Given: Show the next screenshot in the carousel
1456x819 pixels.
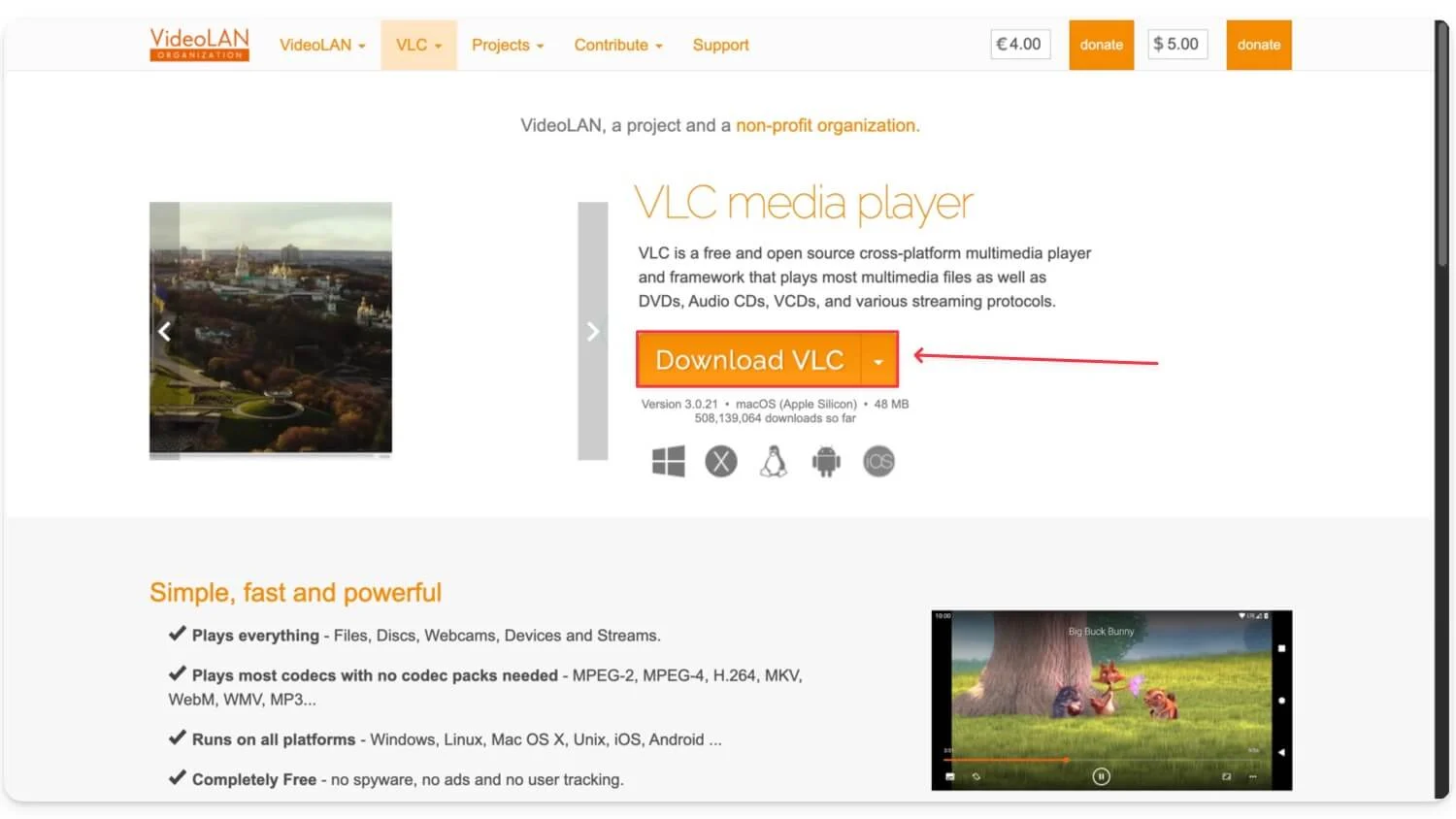Looking at the screenshot, I should click(x=593, y=331).
